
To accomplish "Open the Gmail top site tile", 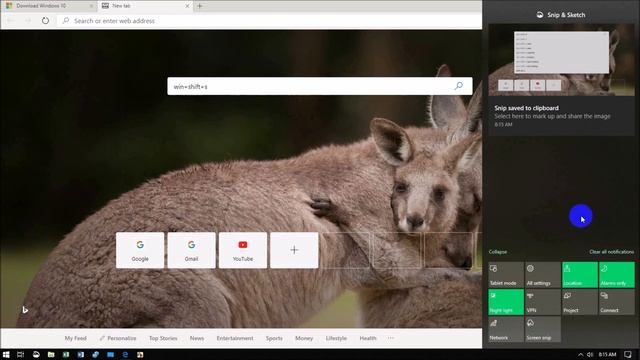I will click(191, 250).
